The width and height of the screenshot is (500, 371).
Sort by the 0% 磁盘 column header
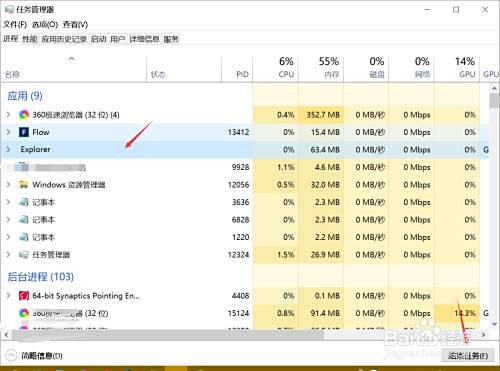click(x=366, y=69)
